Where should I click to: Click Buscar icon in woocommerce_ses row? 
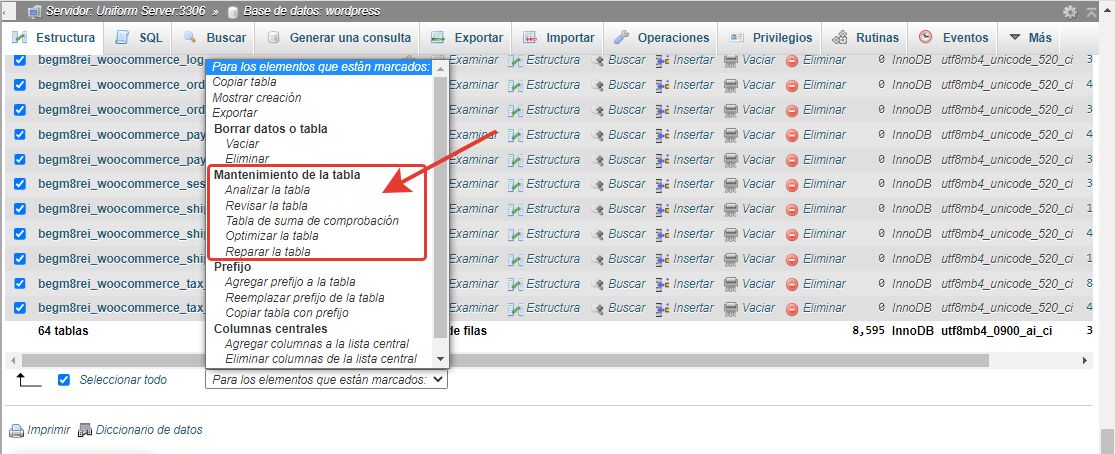(x=597, y=184)
